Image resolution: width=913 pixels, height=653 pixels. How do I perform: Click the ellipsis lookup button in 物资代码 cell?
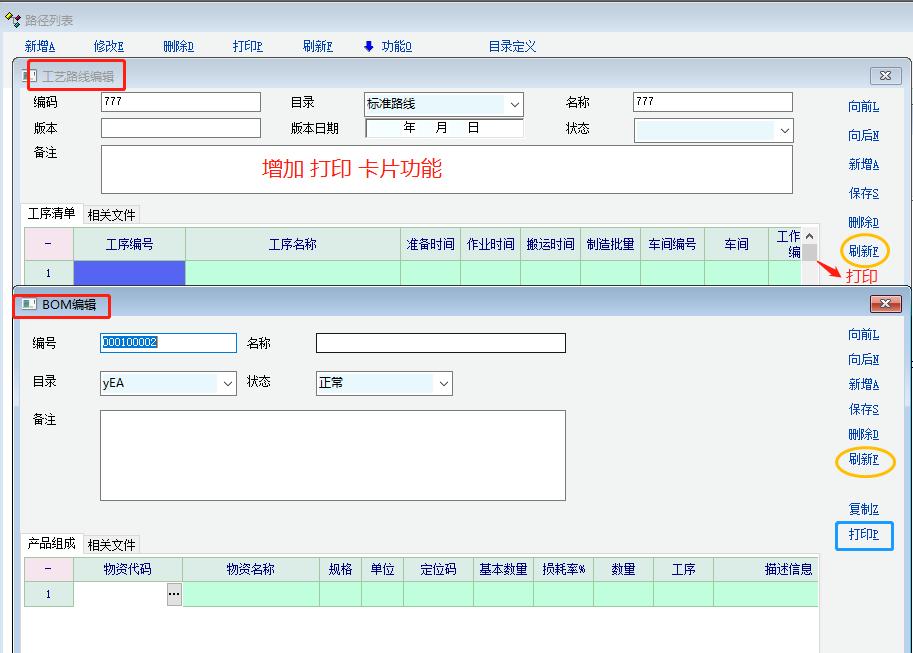[174, 594]
